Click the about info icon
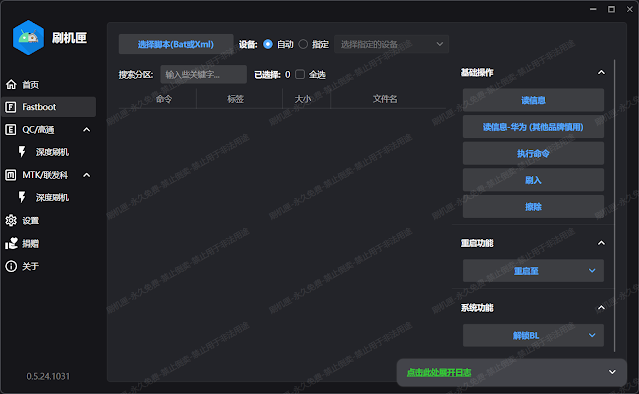Image resolution: width=639 pixels, height=394 pixels. coord(11,266)
